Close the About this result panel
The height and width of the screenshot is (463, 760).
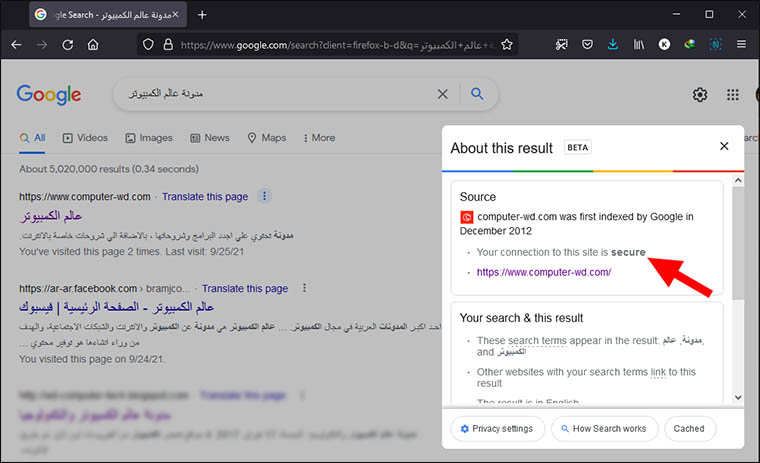click(724, 146)
